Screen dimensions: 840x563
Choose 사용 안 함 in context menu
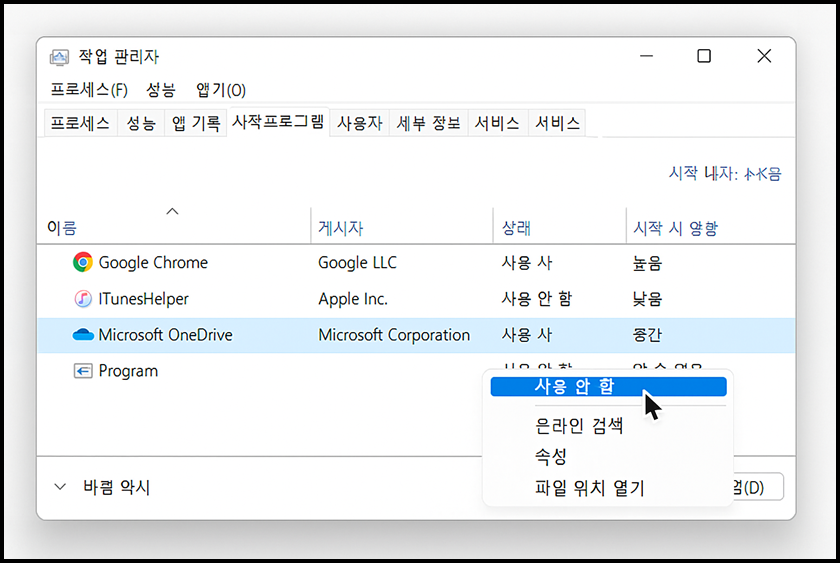[x=609, y=386]
